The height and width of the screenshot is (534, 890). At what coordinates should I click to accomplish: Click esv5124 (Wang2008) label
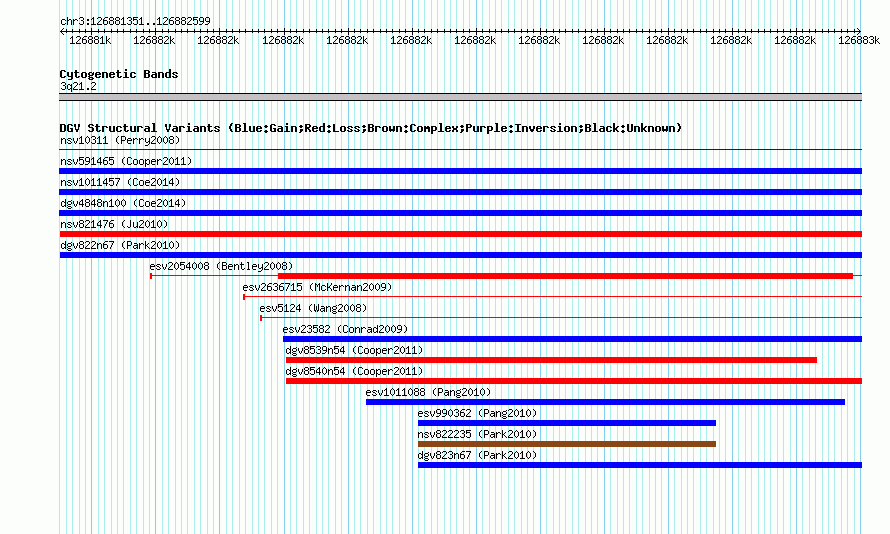click(313, 308)
